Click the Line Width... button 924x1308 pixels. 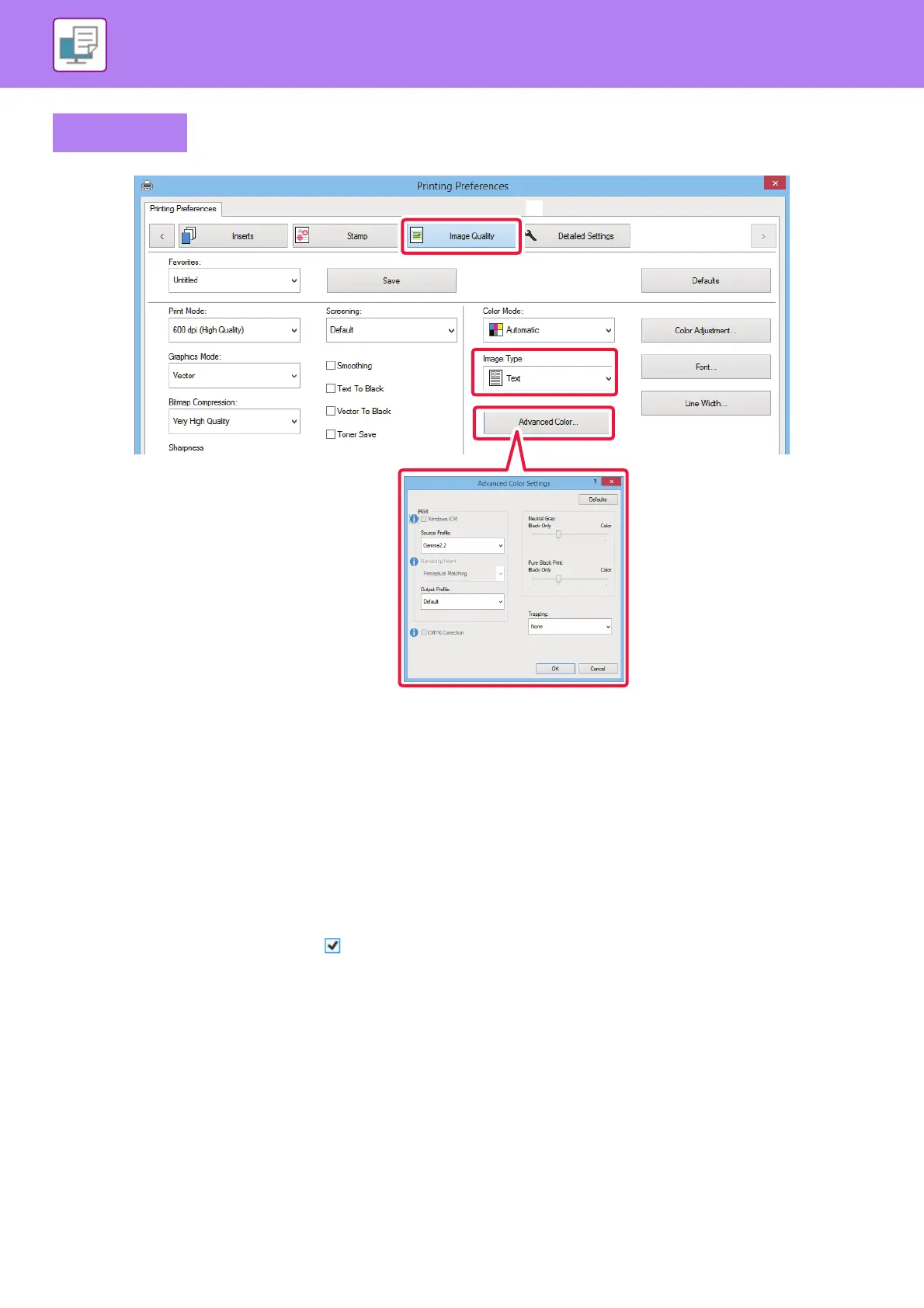click(x=706, y=403)
